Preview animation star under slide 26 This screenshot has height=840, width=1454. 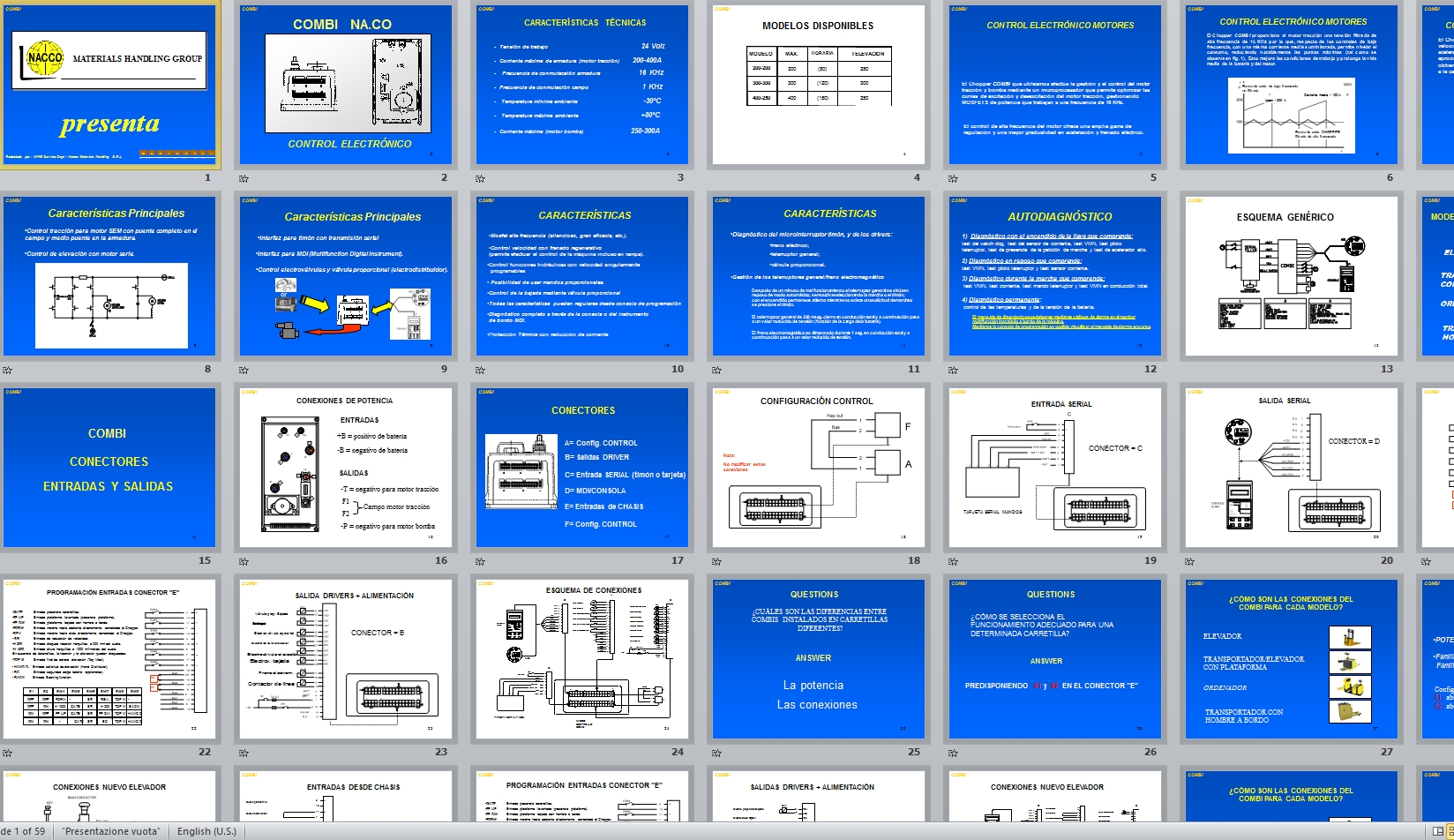pyautogui.click(x=953, y=753)
